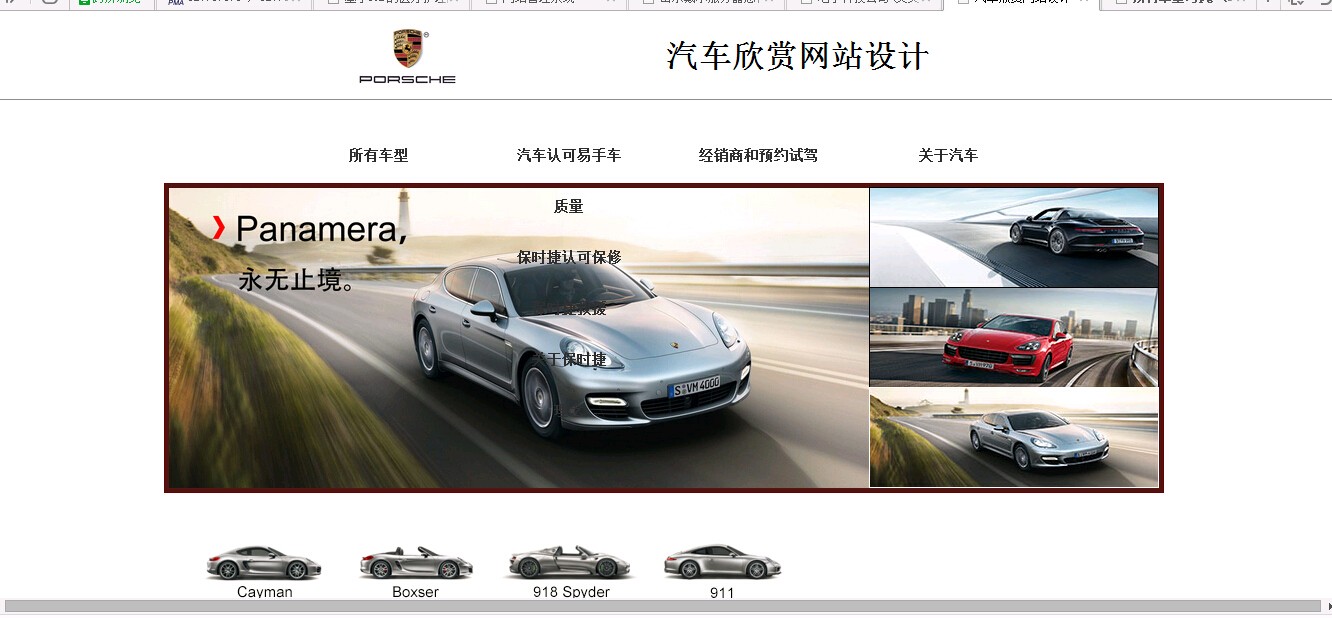Click the Boxster convertible car image
The width and height of the screenshot is (1332, 618).
(416, 563)
